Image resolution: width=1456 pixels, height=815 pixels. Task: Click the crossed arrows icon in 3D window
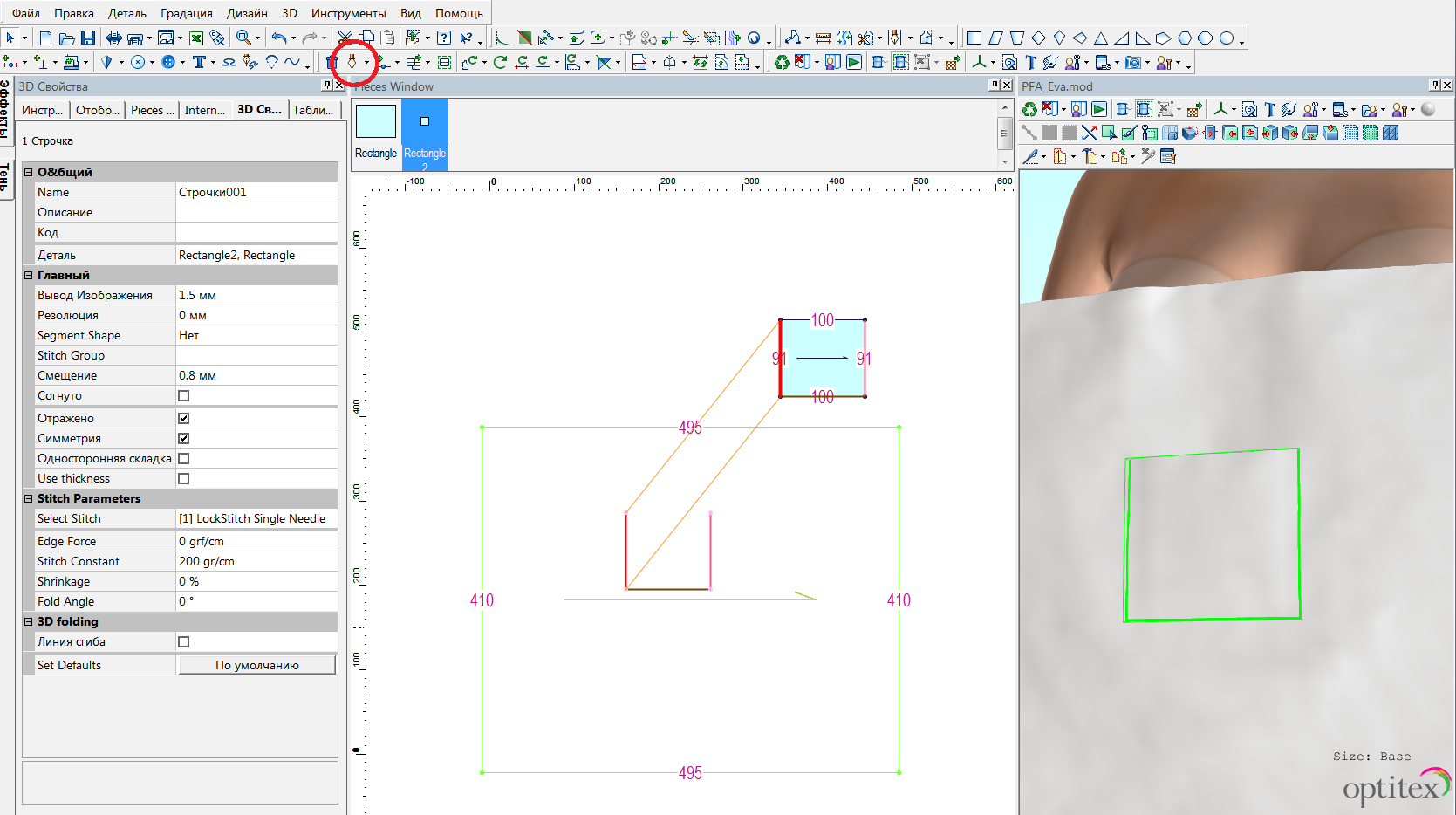click(1090, 133)
